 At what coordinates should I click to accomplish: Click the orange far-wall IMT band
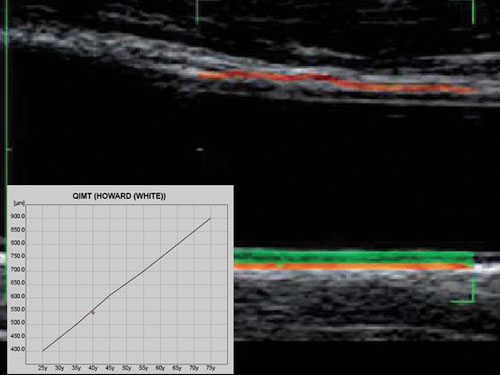353,267
